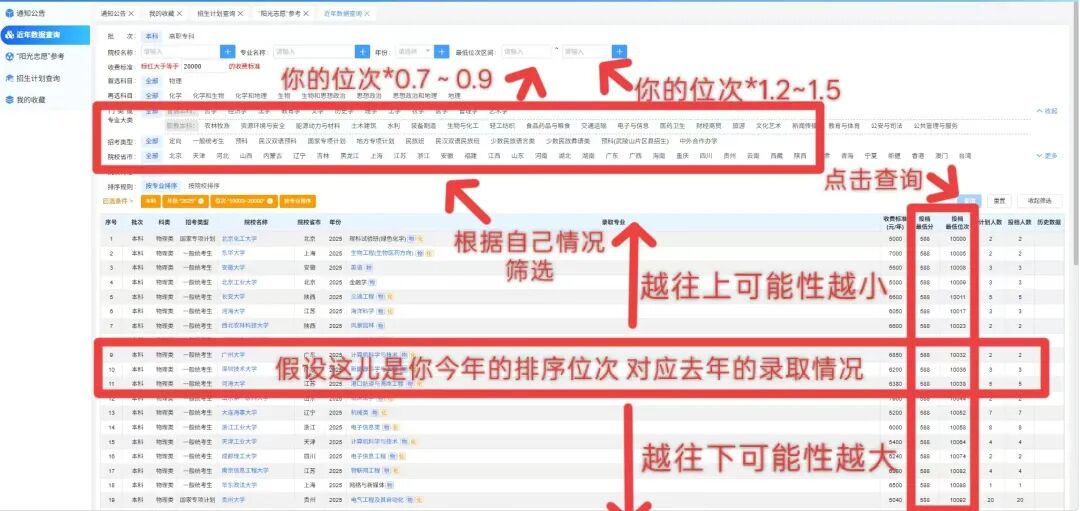Choose 思想政治和地理 under 再选科目
Image resolution: width=1080 pixels, height=511 pixels.
[x=415, y=96]
